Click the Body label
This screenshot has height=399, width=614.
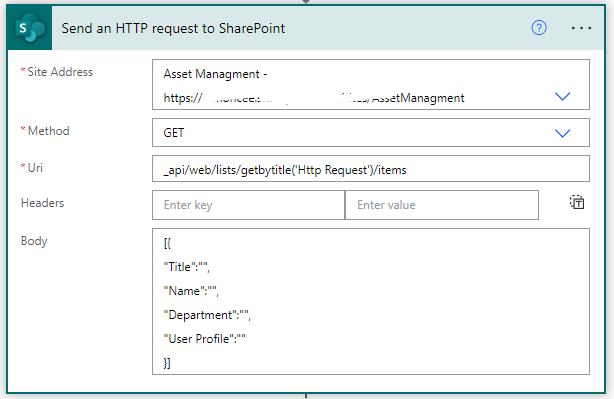point(34,241)
